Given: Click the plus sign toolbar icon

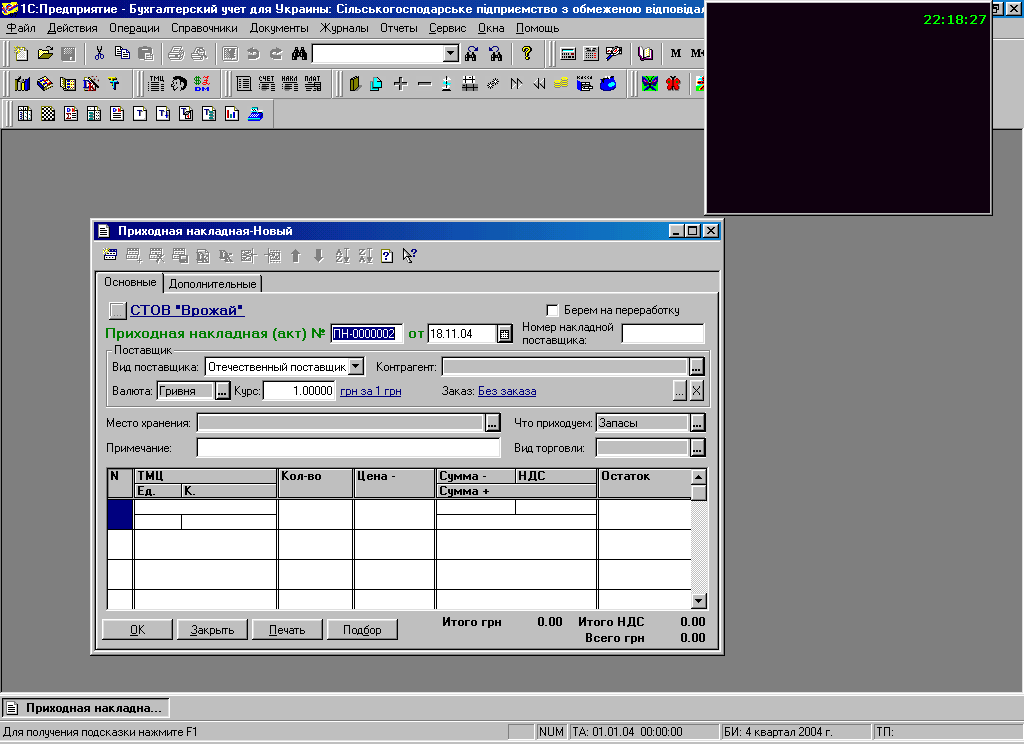Looking at the screenshot, I should click(400, 84).
